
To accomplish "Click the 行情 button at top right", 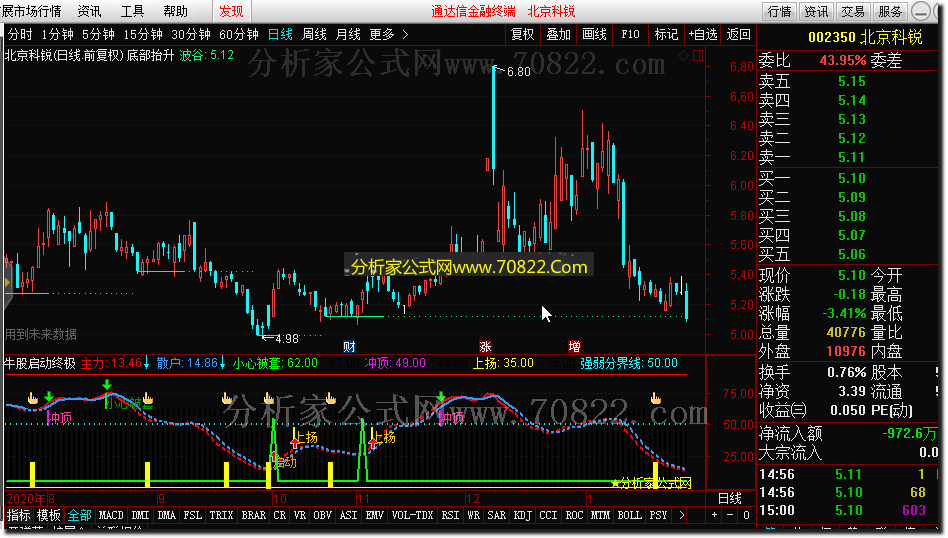I will click(x=779, y=11).
